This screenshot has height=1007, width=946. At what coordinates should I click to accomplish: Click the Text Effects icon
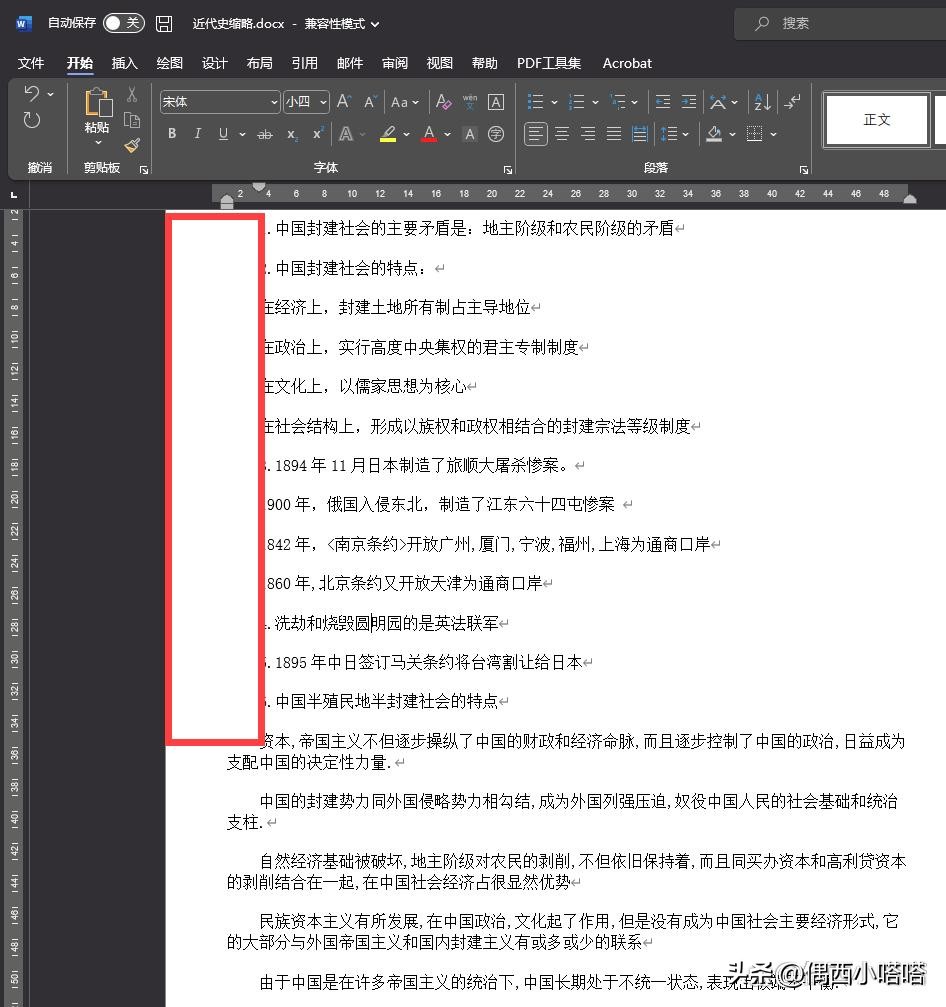pos(346,134)
